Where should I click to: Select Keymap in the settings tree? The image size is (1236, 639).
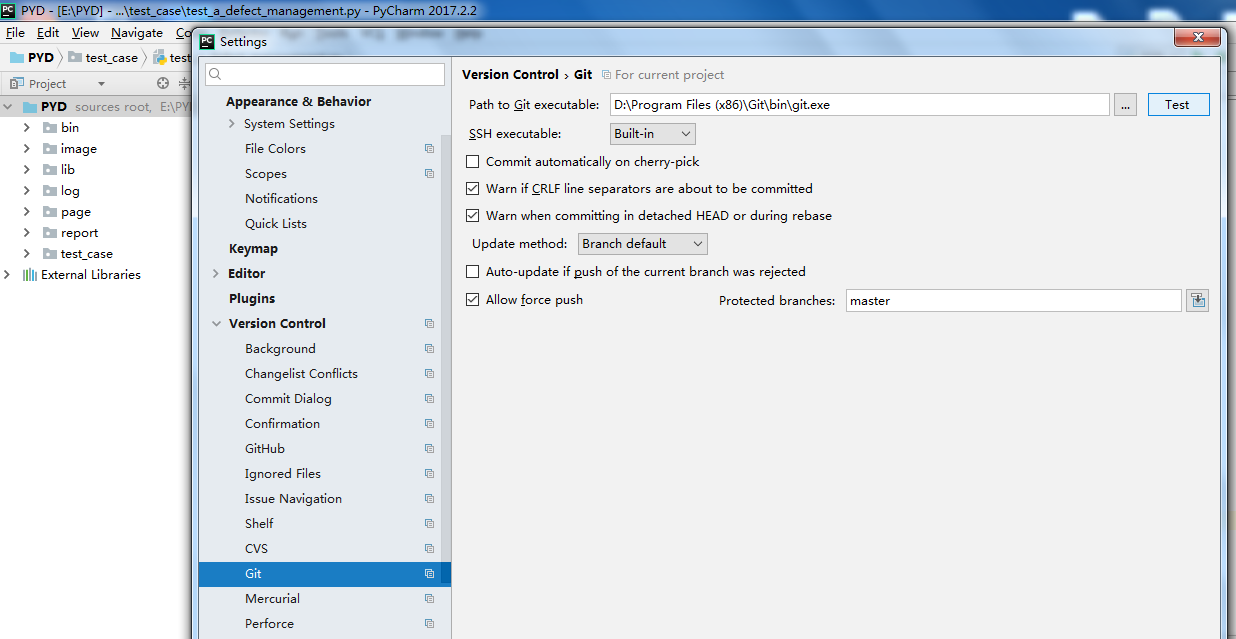[253, 248]
